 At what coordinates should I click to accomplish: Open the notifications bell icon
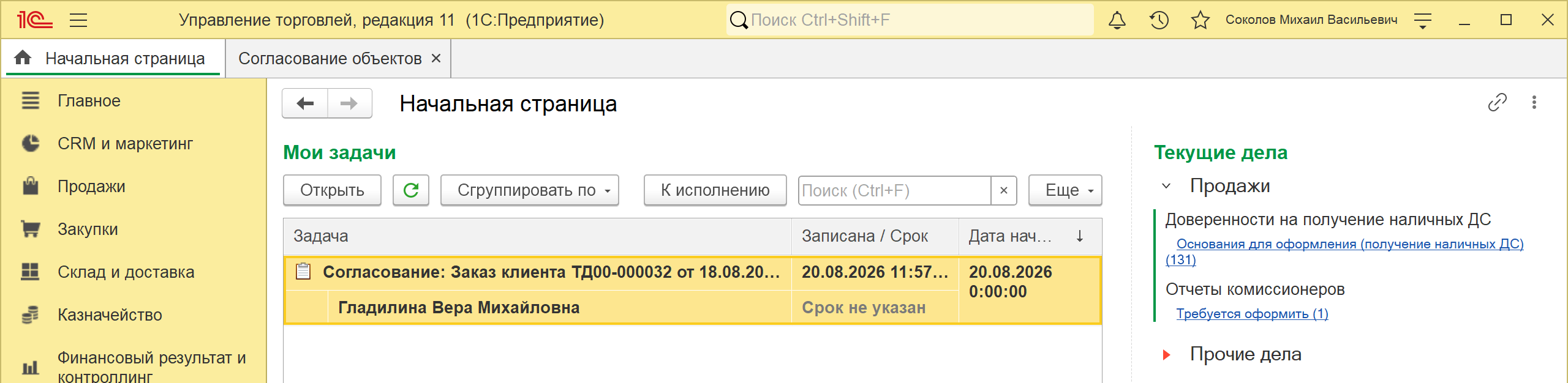(1117, 20)
